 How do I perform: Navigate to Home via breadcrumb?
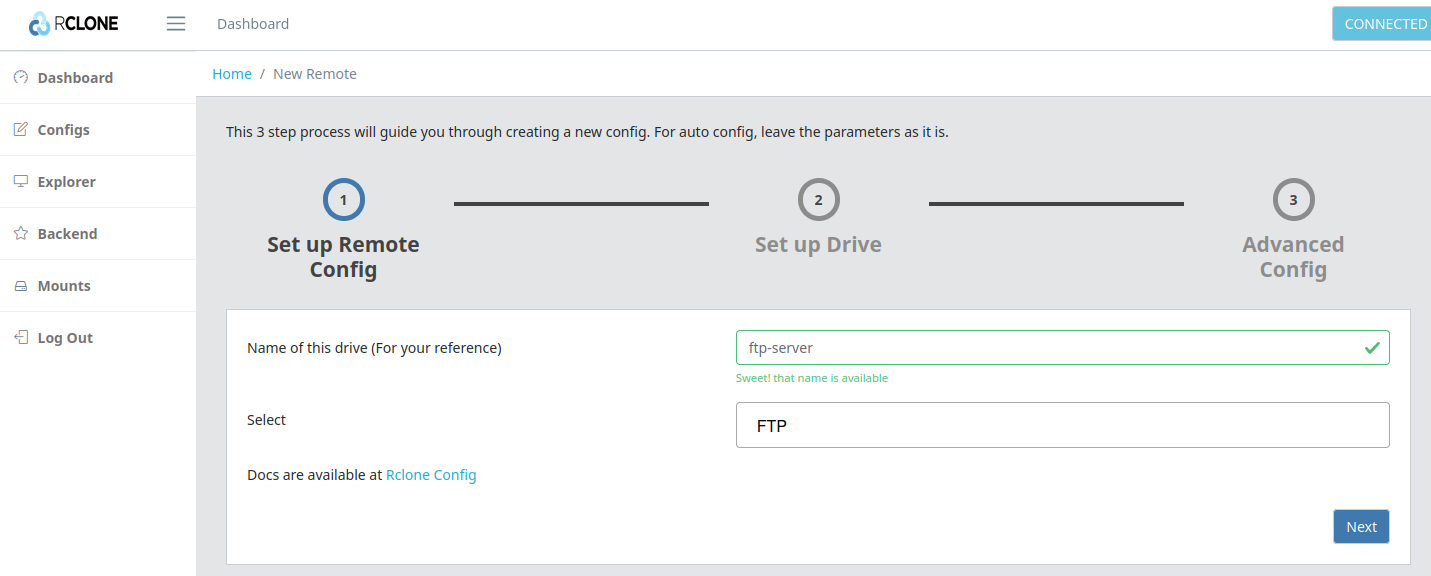pyautogui.click(x=231, y=73)
